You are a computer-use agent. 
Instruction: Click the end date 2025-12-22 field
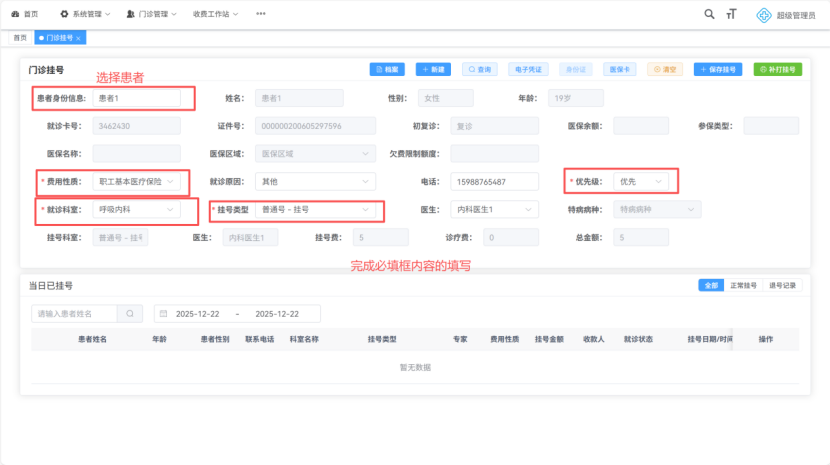277,314
